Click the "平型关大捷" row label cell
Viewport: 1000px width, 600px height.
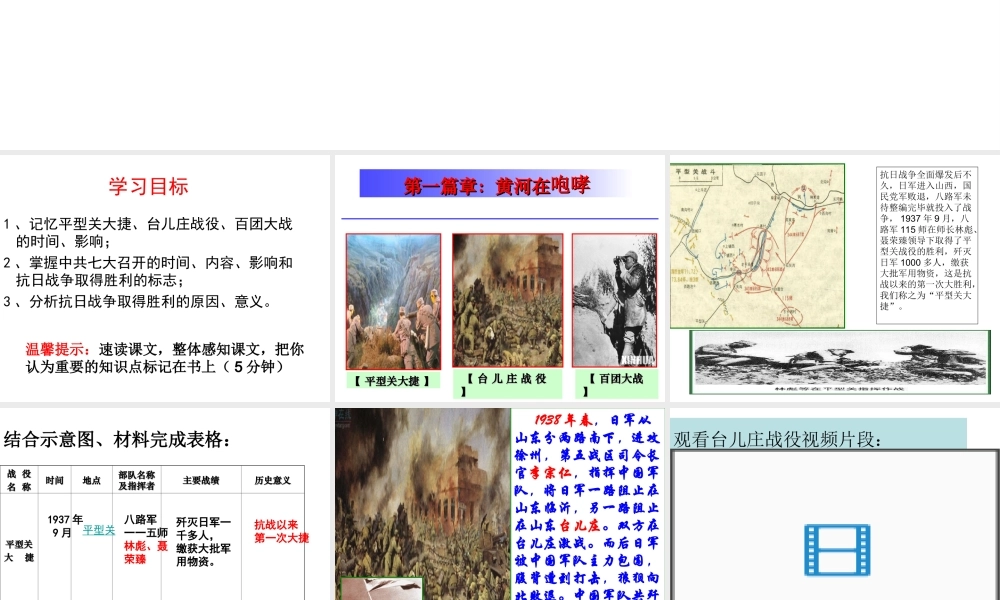tap(19, 550)
